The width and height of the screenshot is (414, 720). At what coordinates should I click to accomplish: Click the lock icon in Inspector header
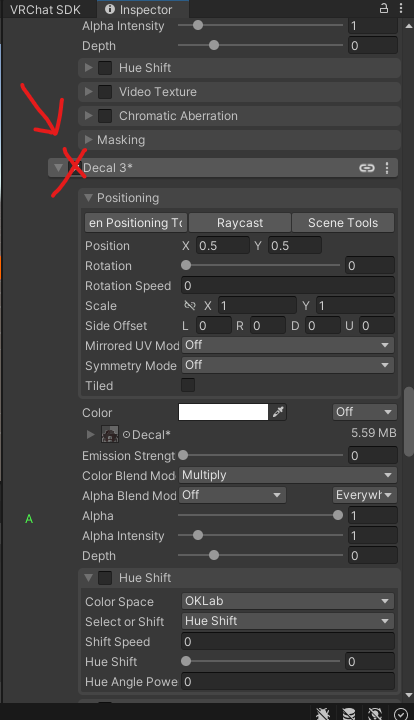click(x=383, y=8)
